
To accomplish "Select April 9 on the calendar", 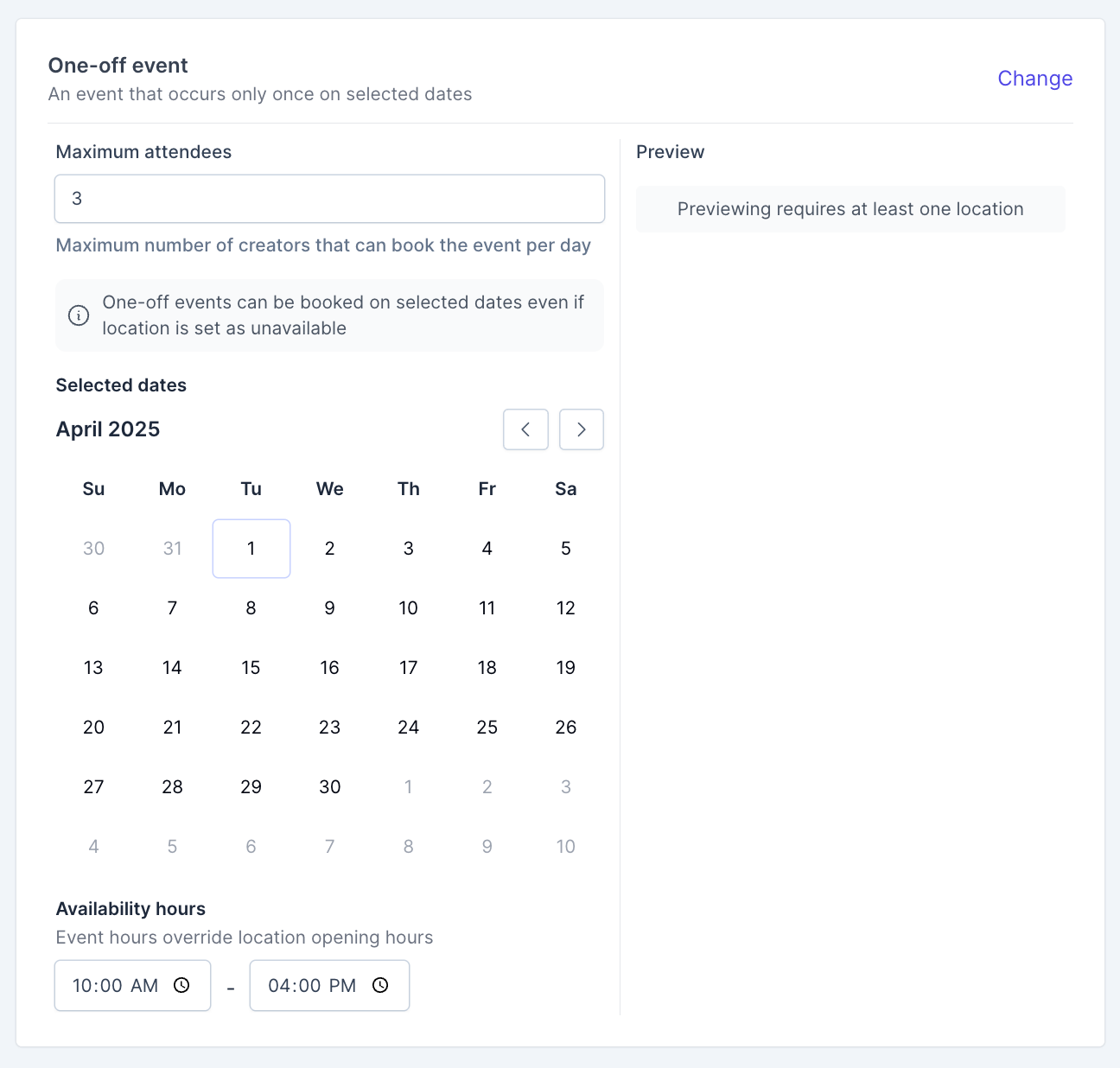I will [x=330, y=608].
